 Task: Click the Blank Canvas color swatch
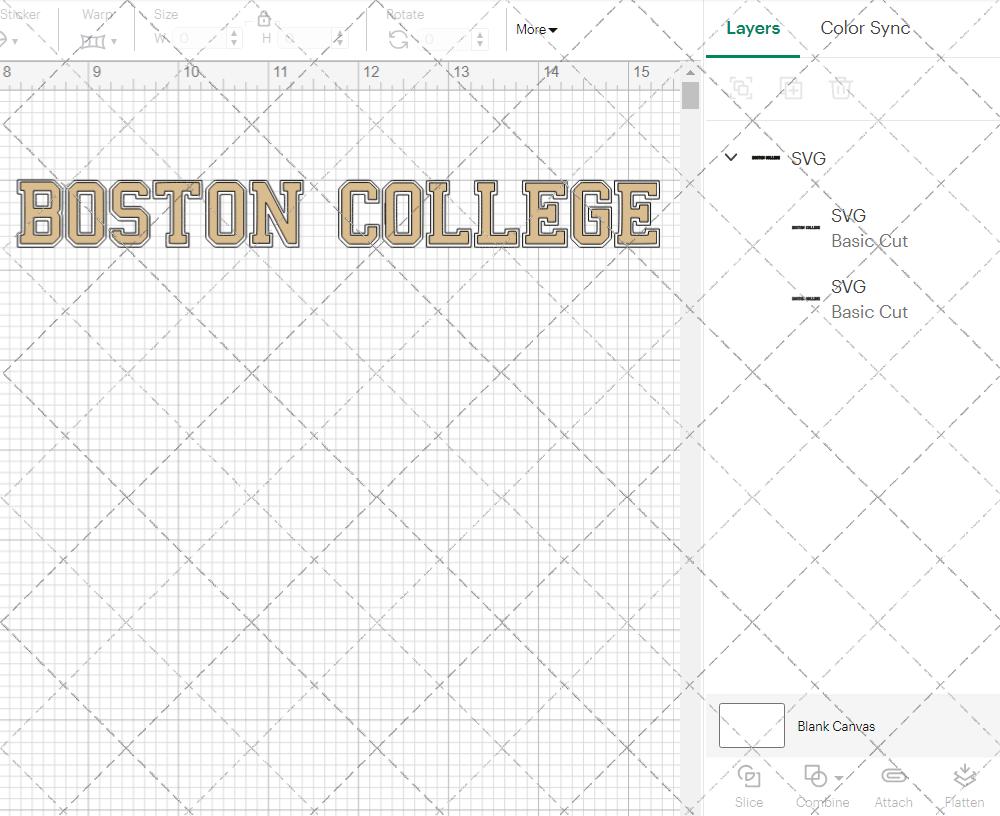pyautogui.click(x=751, y=726)
